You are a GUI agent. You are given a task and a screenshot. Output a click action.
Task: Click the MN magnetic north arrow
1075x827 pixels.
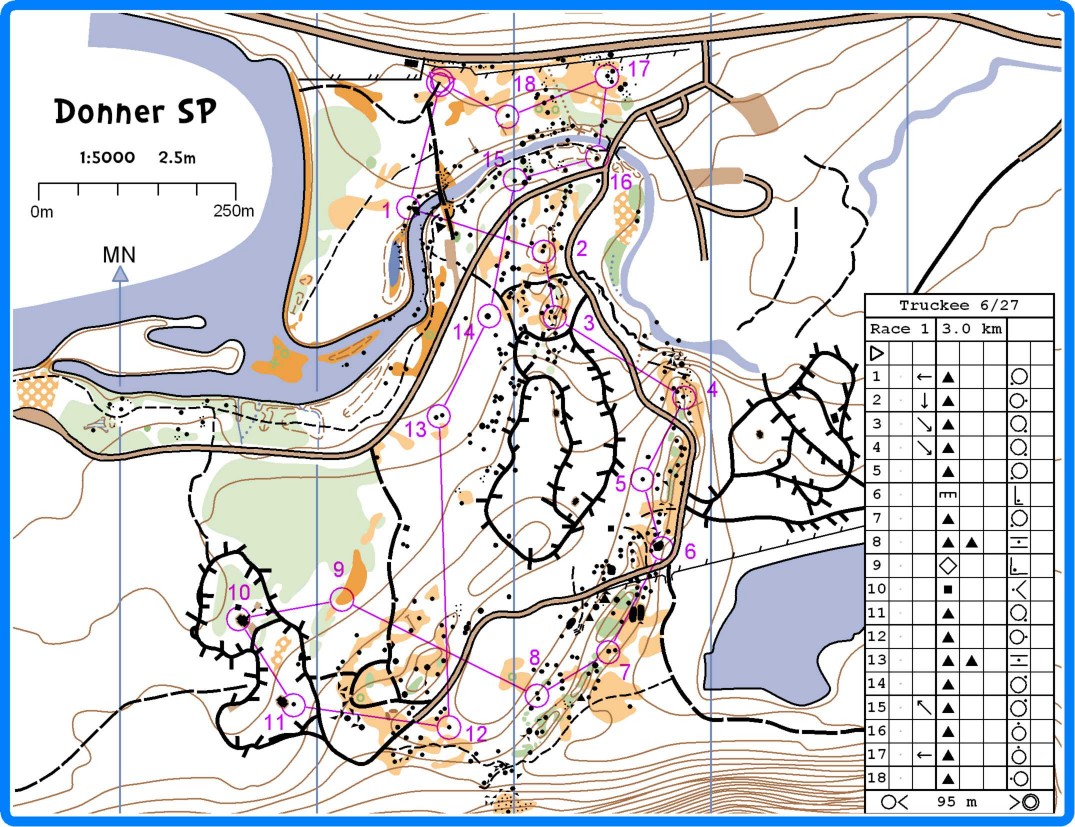pos(119,272)
